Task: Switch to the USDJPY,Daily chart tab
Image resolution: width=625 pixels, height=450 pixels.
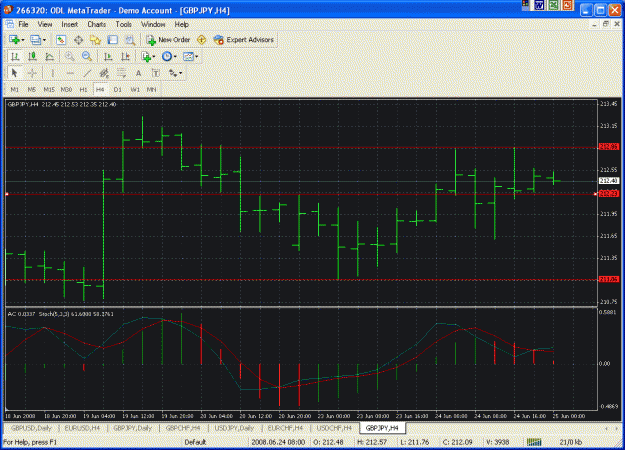Action: point(234,428)
